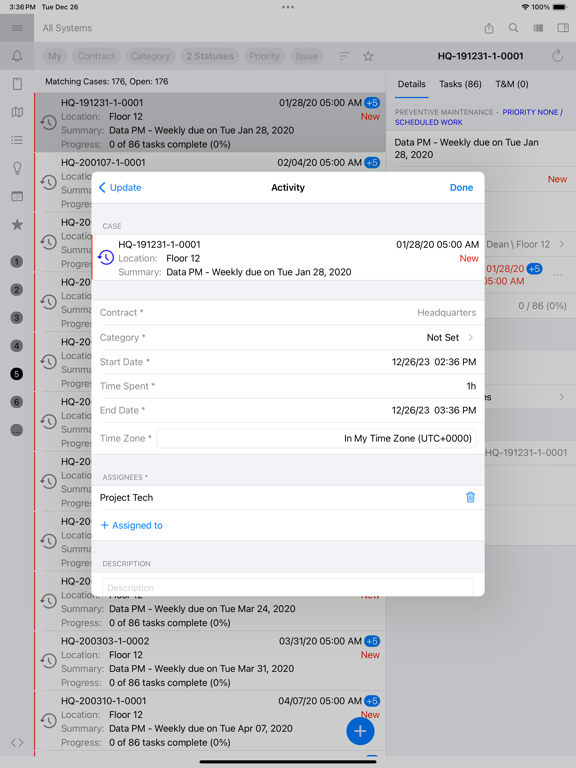Edit End Date 12/26/23 03:36 PM
This screenshot has width=576, height=768.
[288, 410]
